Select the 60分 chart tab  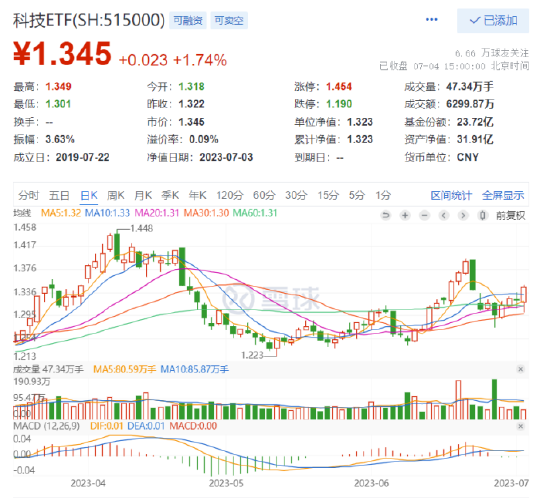pyautogui.click(x=264, y=195)
